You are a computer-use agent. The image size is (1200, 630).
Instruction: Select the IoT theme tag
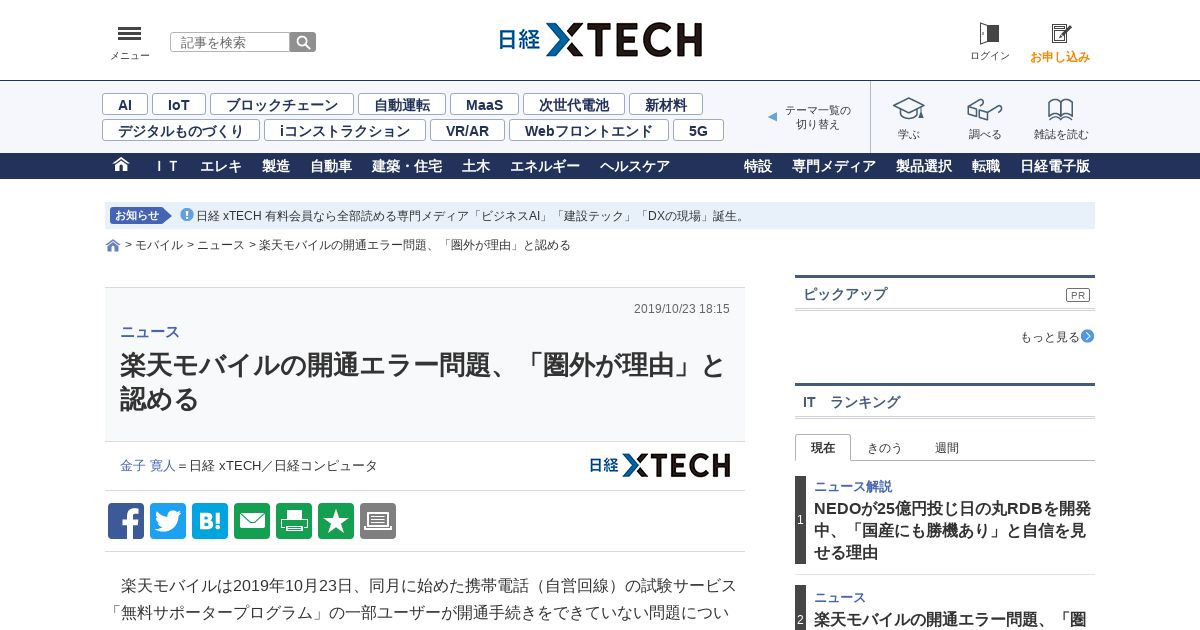pyautogui.click(x=179, y=104)
